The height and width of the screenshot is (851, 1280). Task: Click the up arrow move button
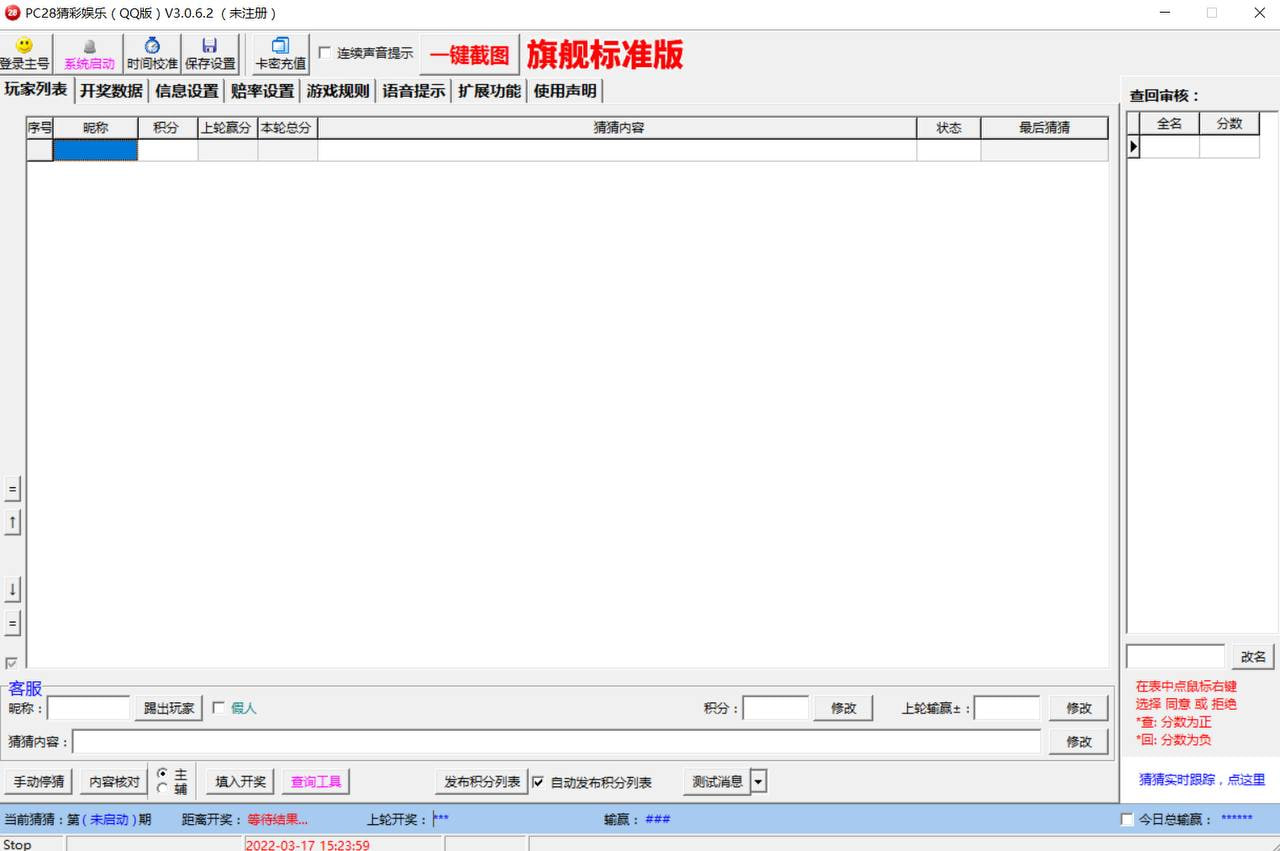(12, 522)
